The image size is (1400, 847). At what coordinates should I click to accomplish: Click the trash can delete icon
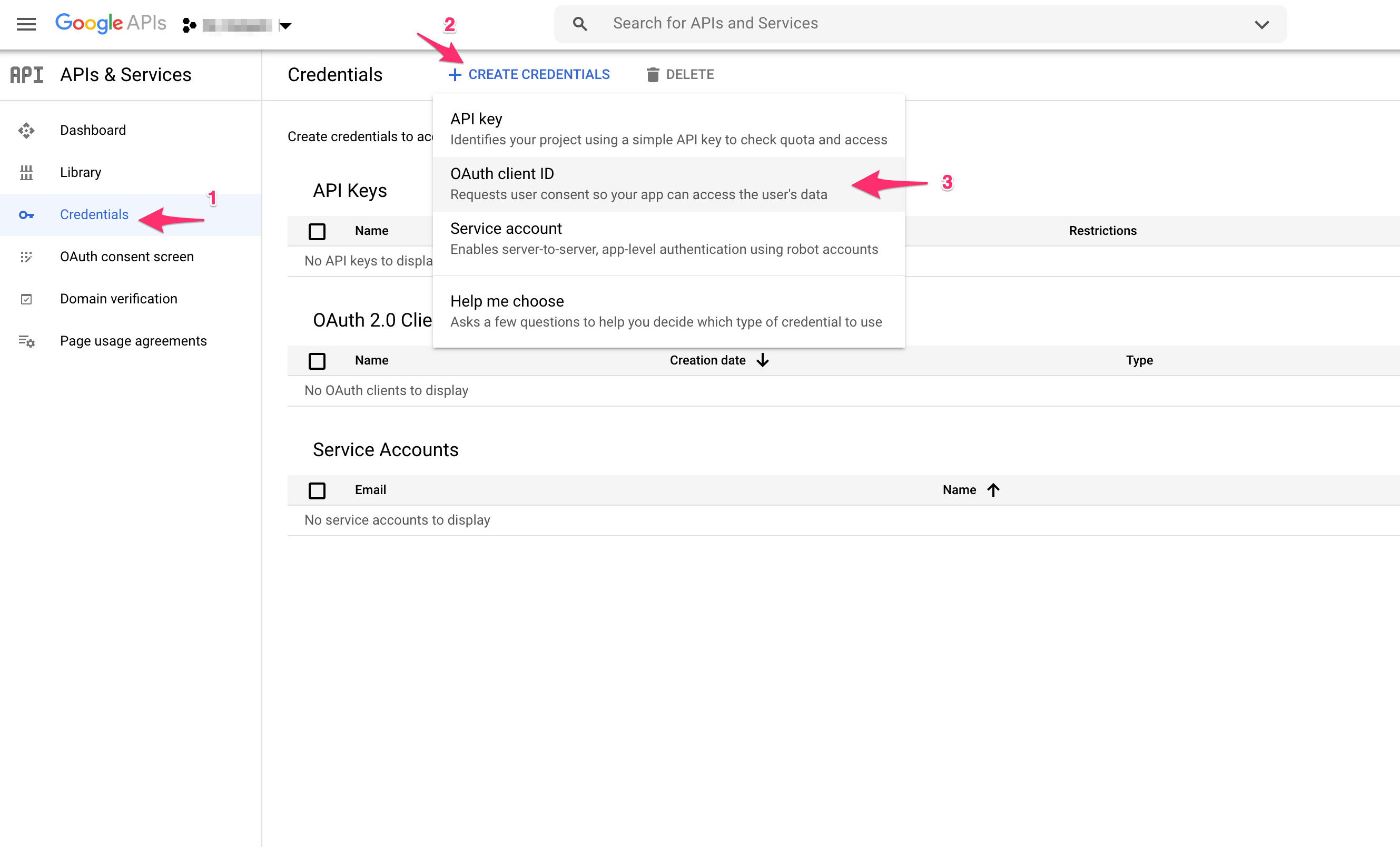(653, 74)
